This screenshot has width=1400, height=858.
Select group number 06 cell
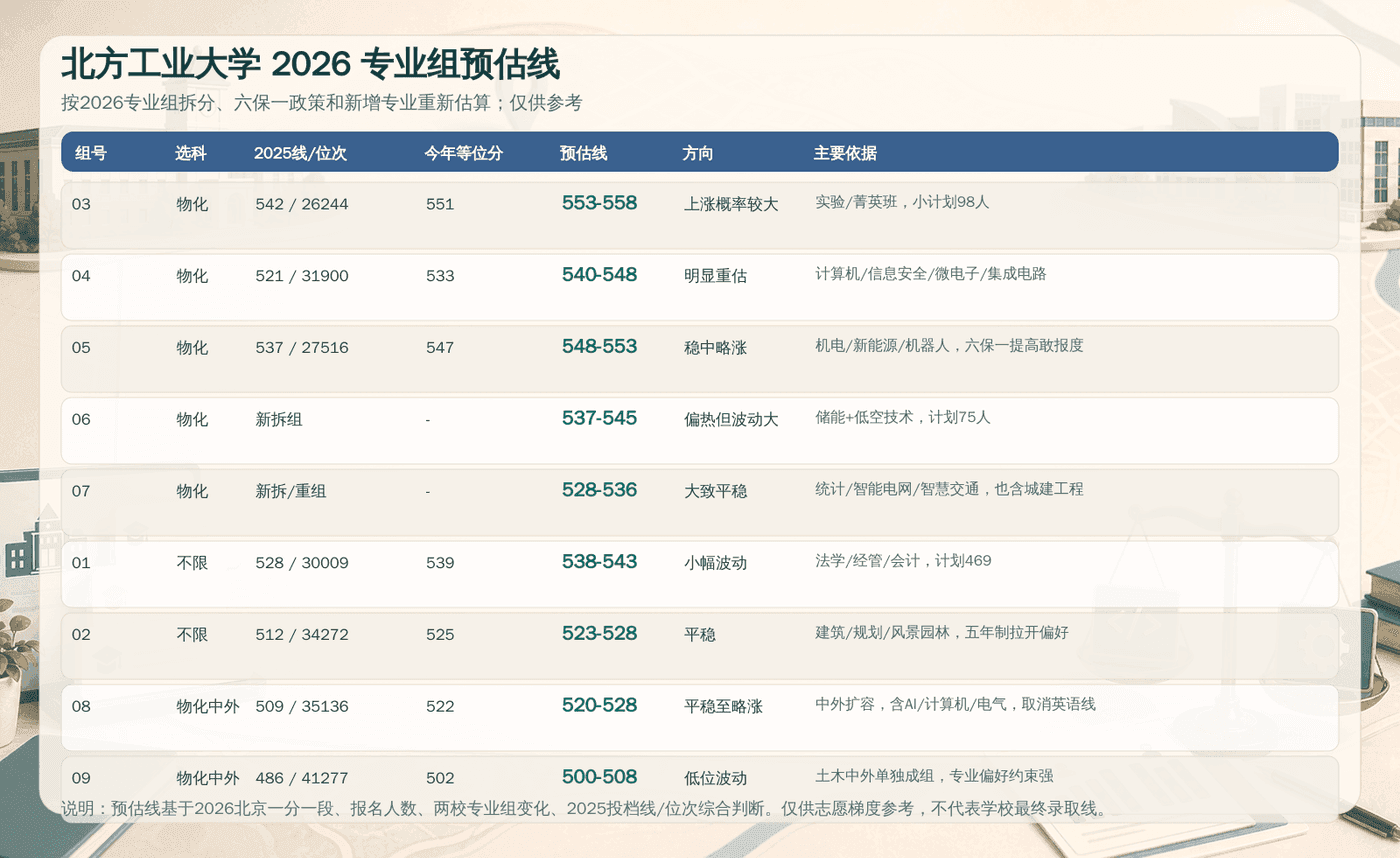tap(81, 419)
